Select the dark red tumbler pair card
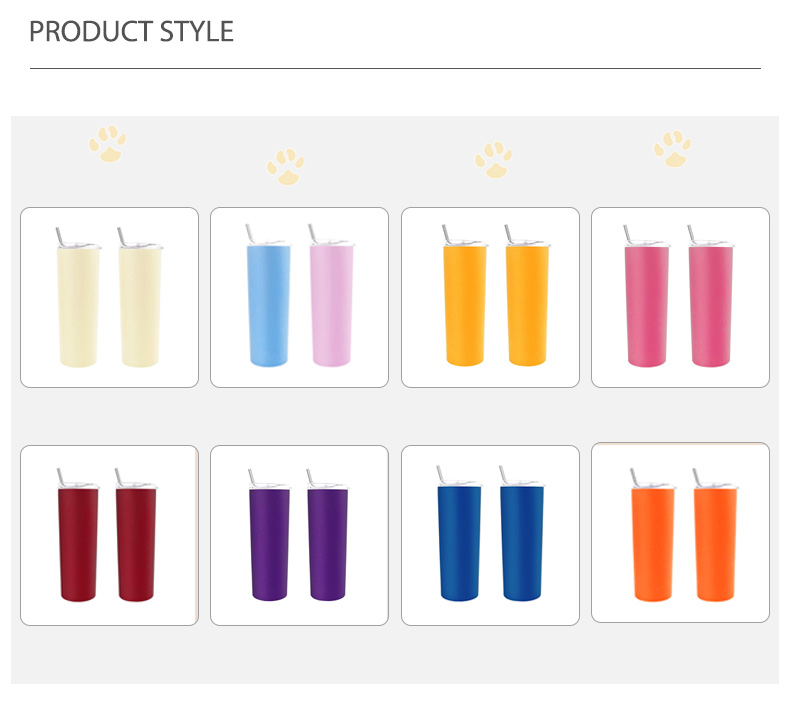This screenshot has height=704, width=790. 109,535
